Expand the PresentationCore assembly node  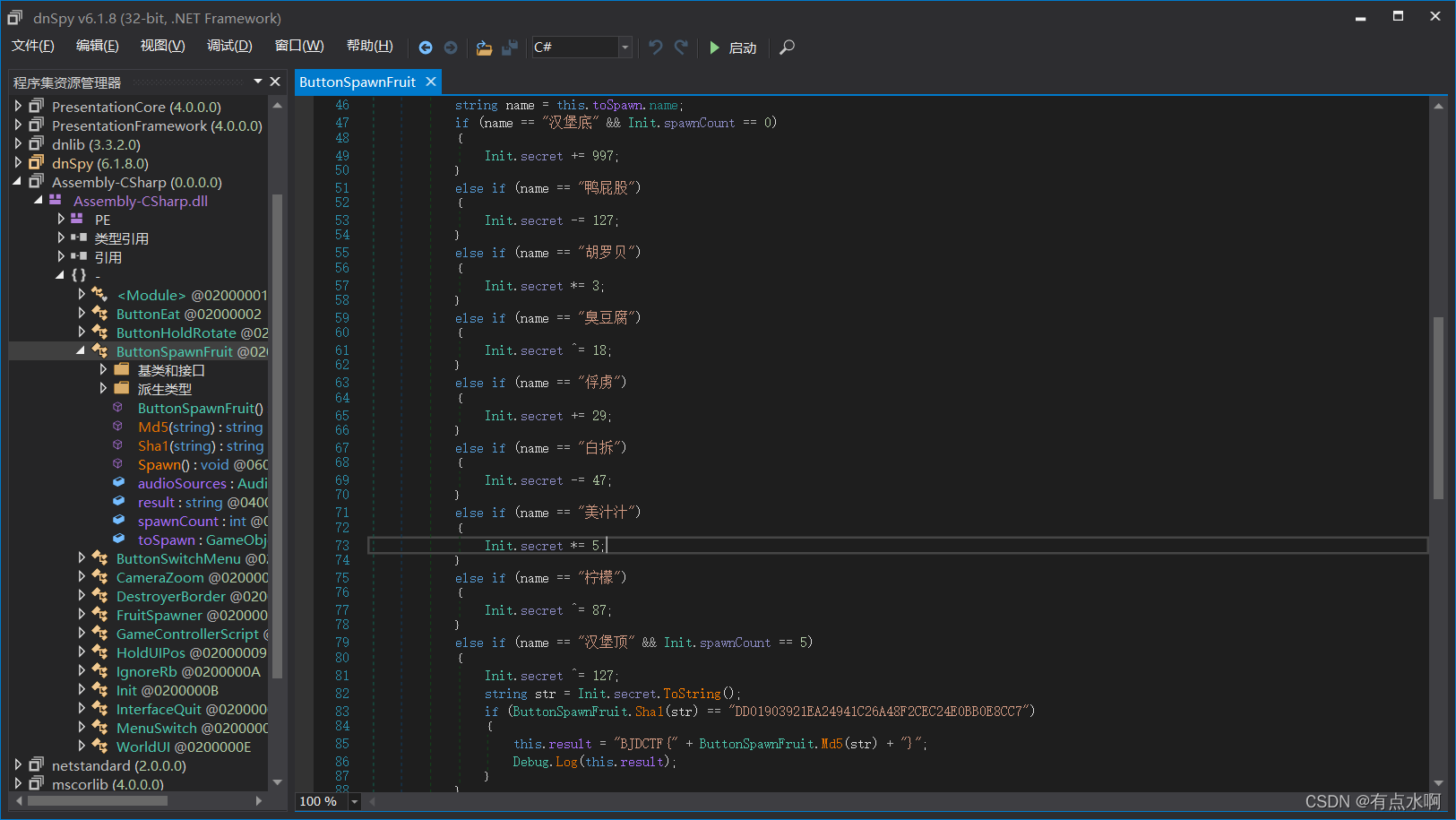[18, 107]
